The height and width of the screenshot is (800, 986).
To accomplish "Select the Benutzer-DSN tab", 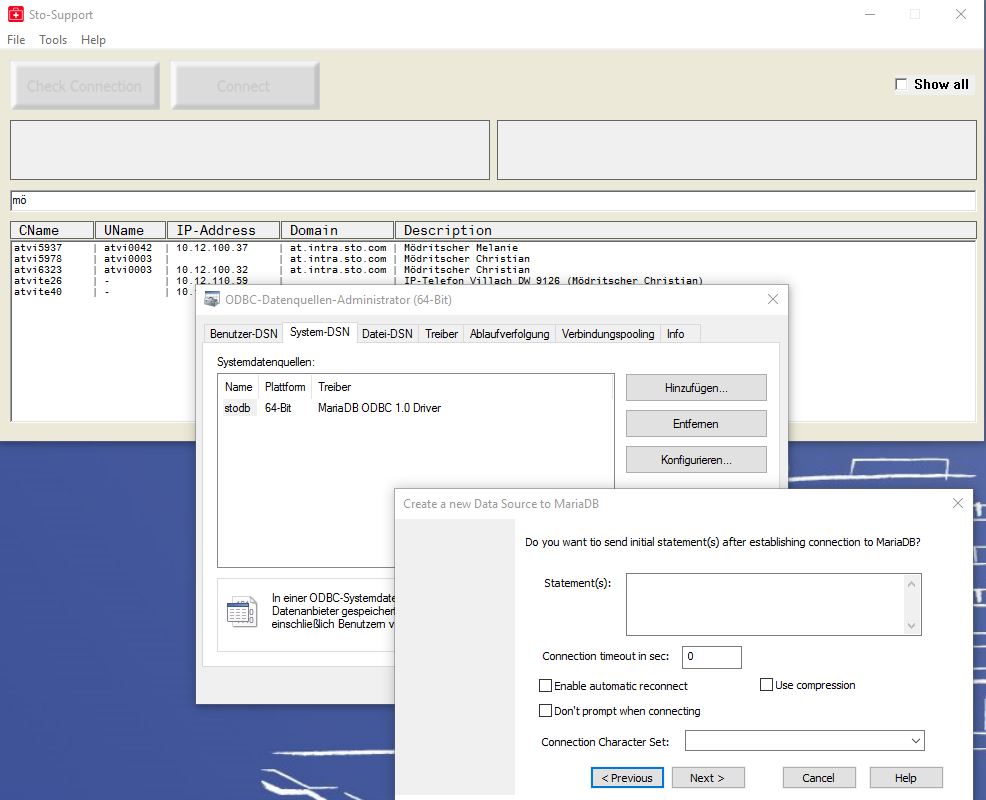I will (x=243, y=334).
